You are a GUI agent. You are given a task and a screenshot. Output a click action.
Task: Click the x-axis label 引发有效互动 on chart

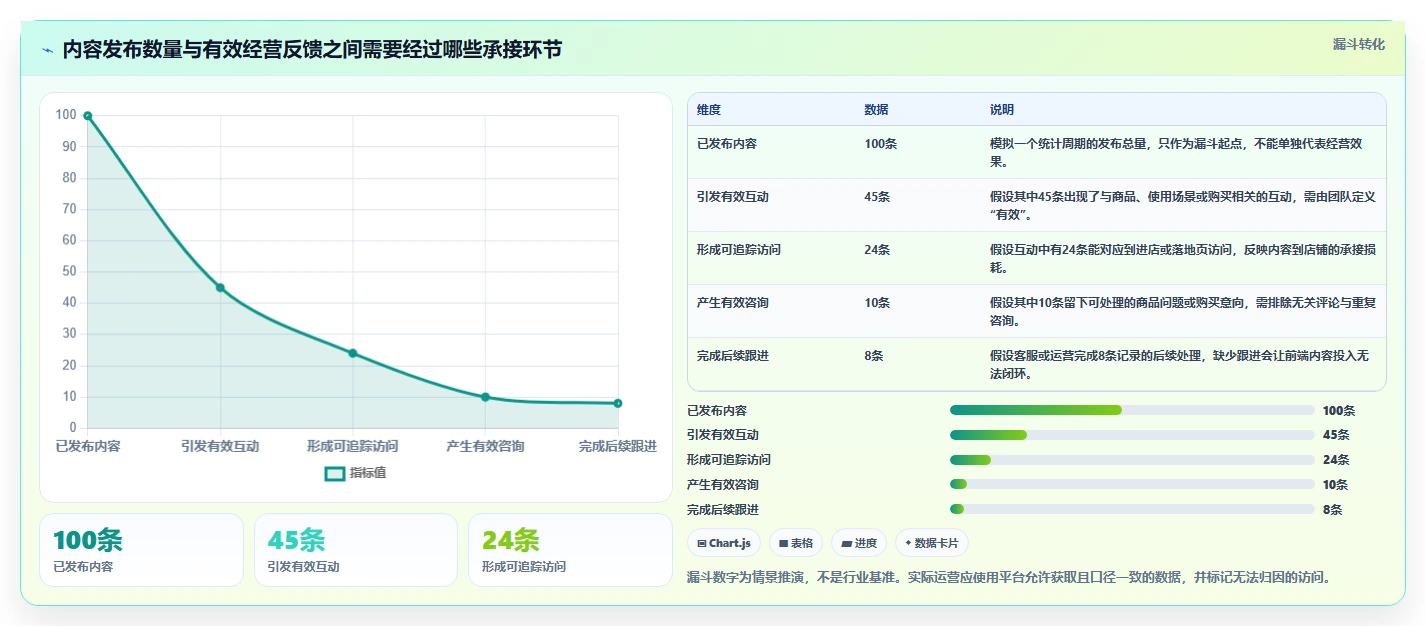[220, 446]
